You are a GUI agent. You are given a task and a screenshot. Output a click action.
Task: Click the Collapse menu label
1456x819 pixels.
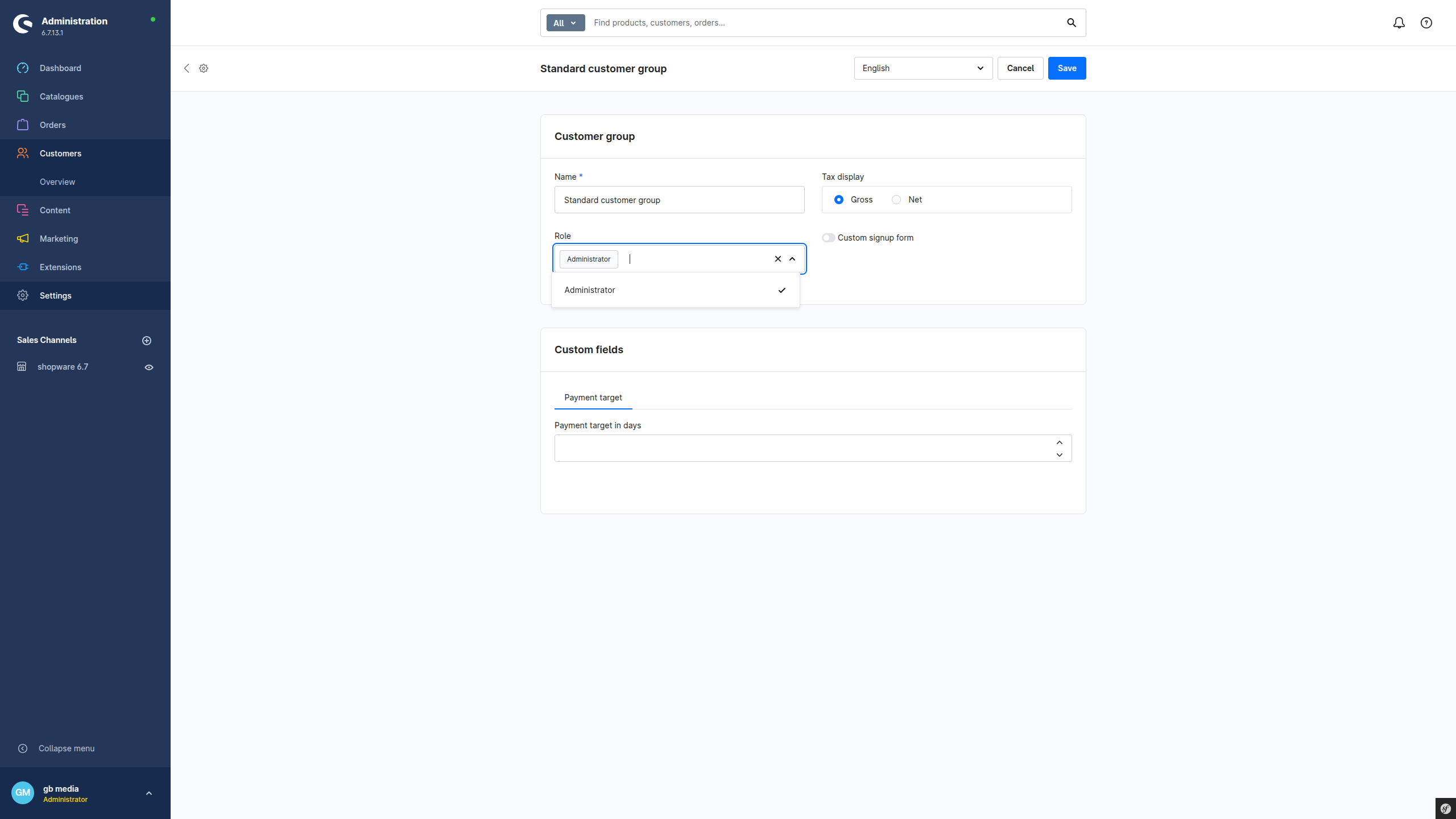point(67,748)
